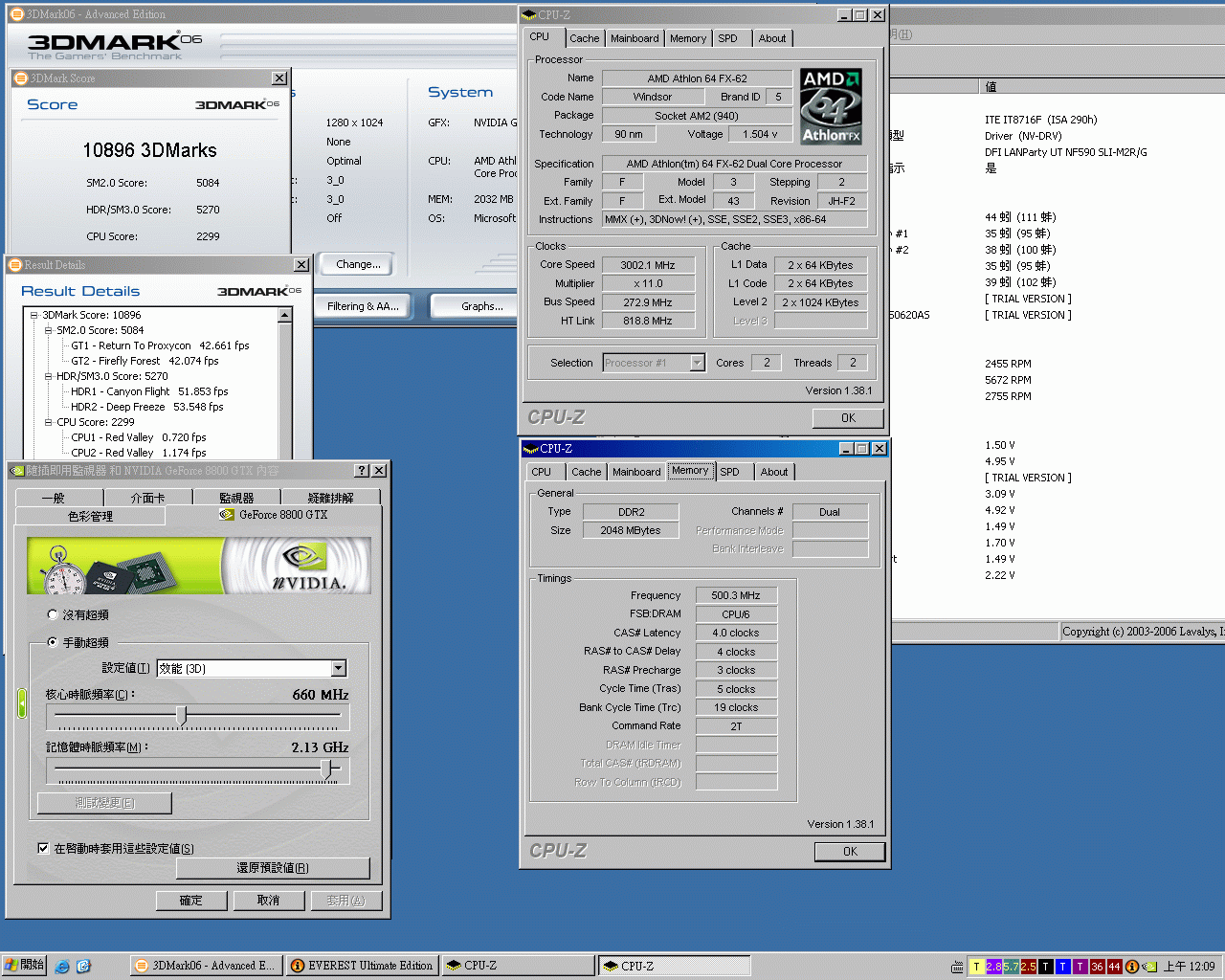Click the help question mark button in NVIDIA dialog
Screen dimensions: 1225x980
(x=362, y=471)
